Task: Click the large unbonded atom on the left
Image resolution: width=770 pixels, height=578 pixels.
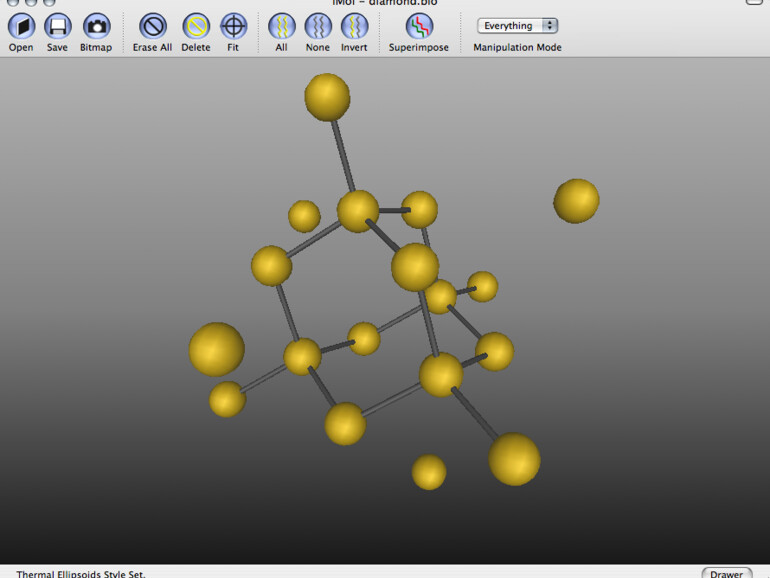Action: coord(217,349)
